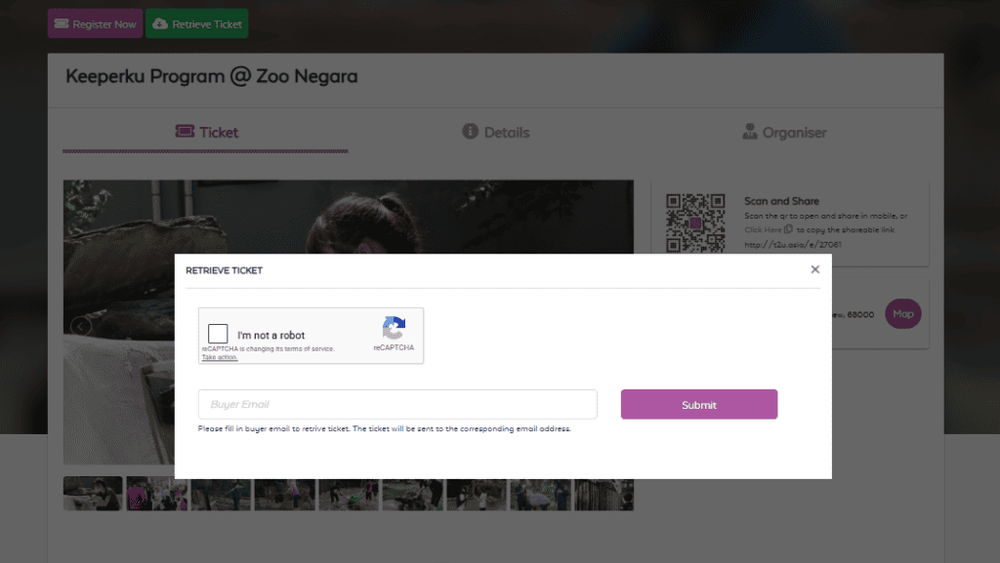The height and width of the screenshot is (563, 1000).
Task: Switch to the Organiser tab
Action: [784, 133]
